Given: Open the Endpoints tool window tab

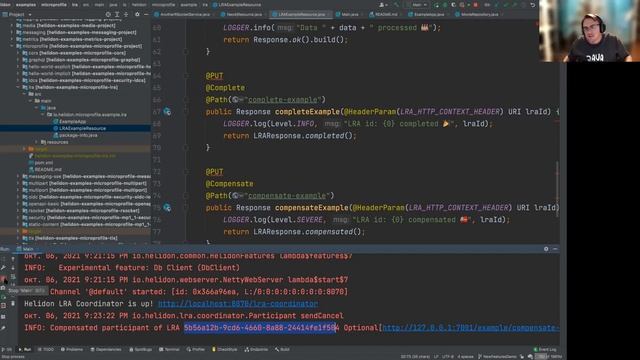Looking at the screenshot, I should pos(256,349).
